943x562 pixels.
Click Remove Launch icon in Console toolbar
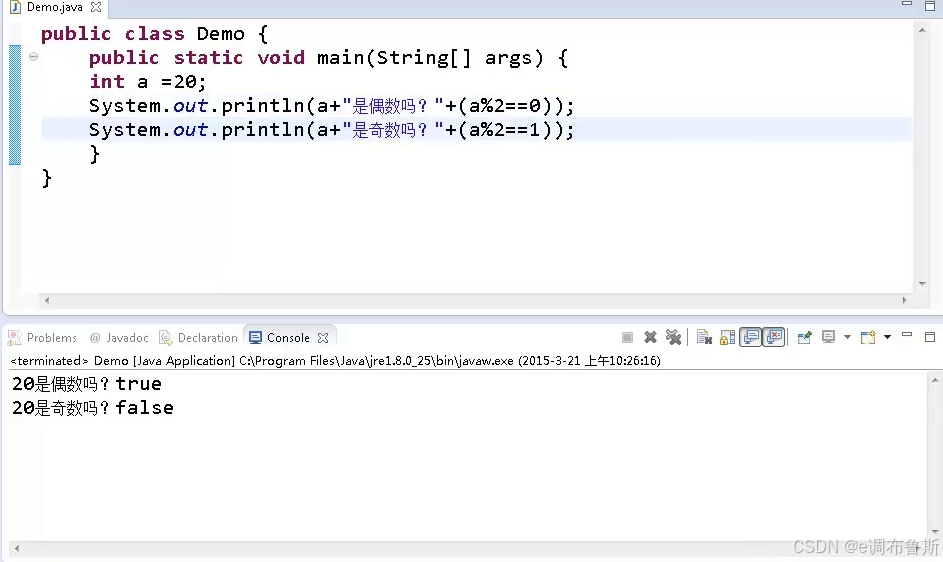point(650,338)
